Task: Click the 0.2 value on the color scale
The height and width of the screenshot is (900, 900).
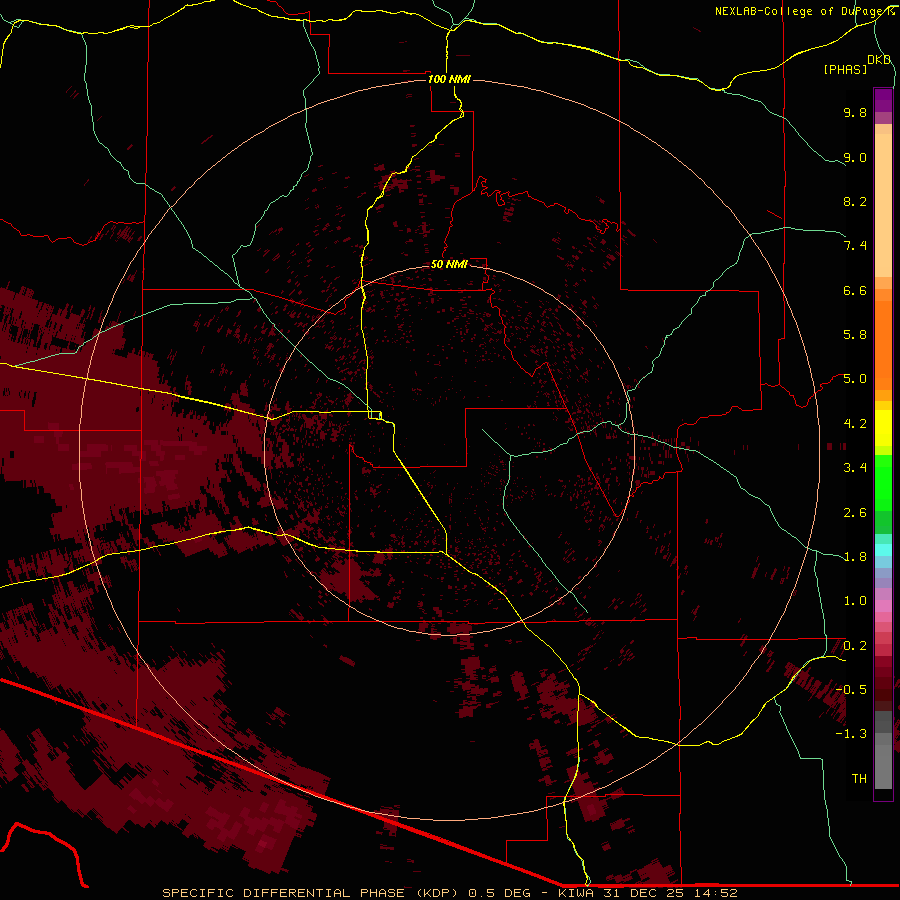Action: [x=855, y=646]
